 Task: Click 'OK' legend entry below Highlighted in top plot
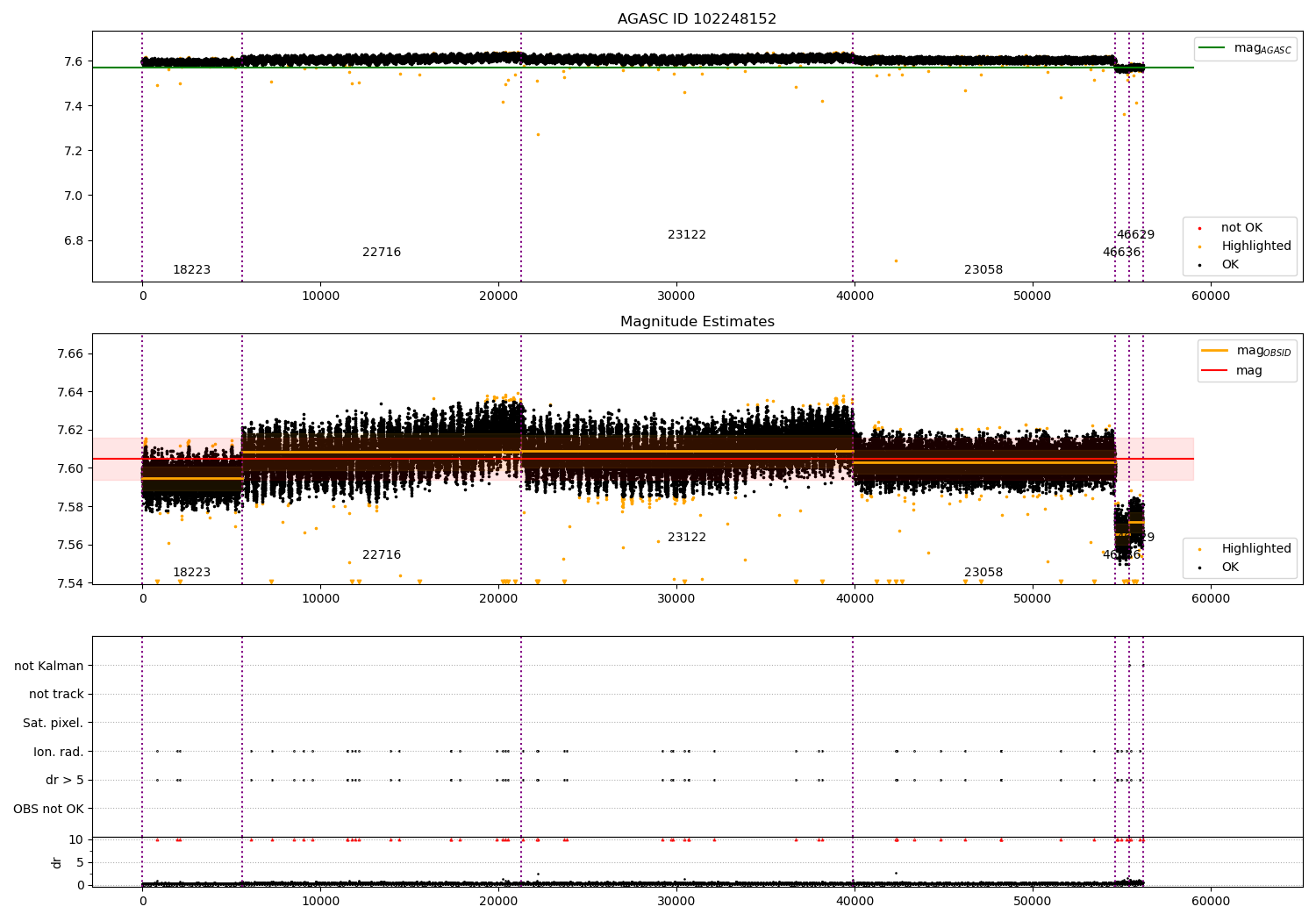1219,265
